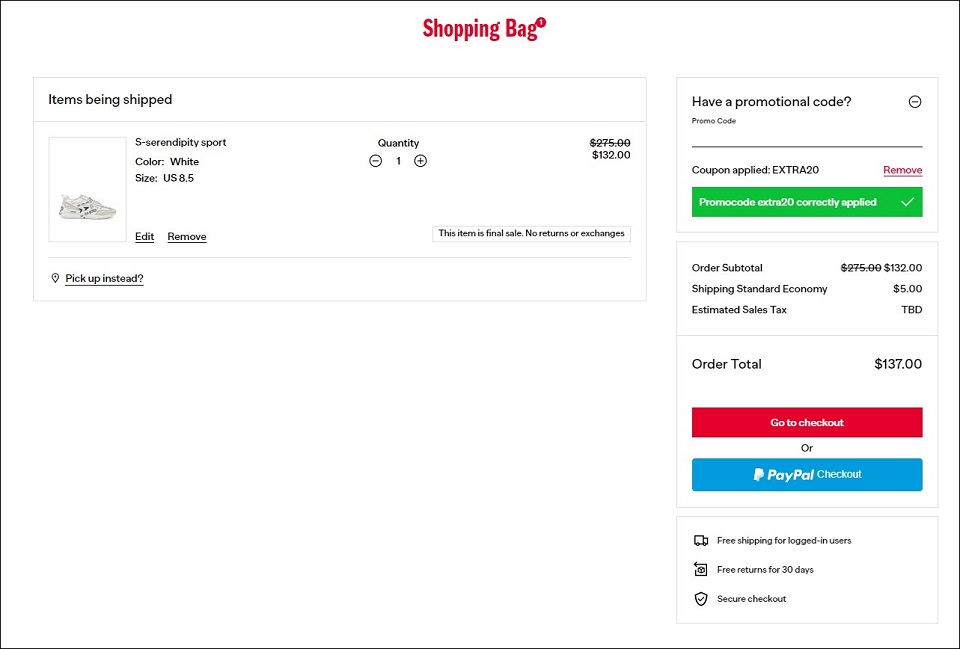Screen dimensions: 960x649
Task: Decrease quantity with the minus icon
Action: (376, 161)
